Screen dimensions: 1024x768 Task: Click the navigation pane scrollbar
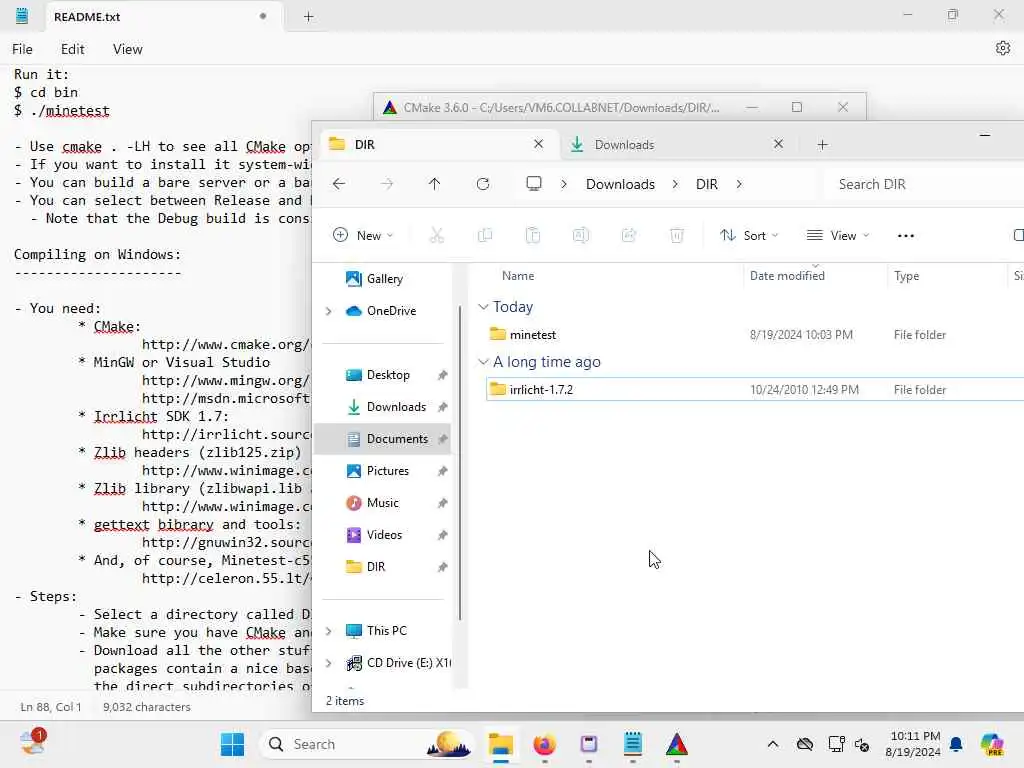(460, 462)
